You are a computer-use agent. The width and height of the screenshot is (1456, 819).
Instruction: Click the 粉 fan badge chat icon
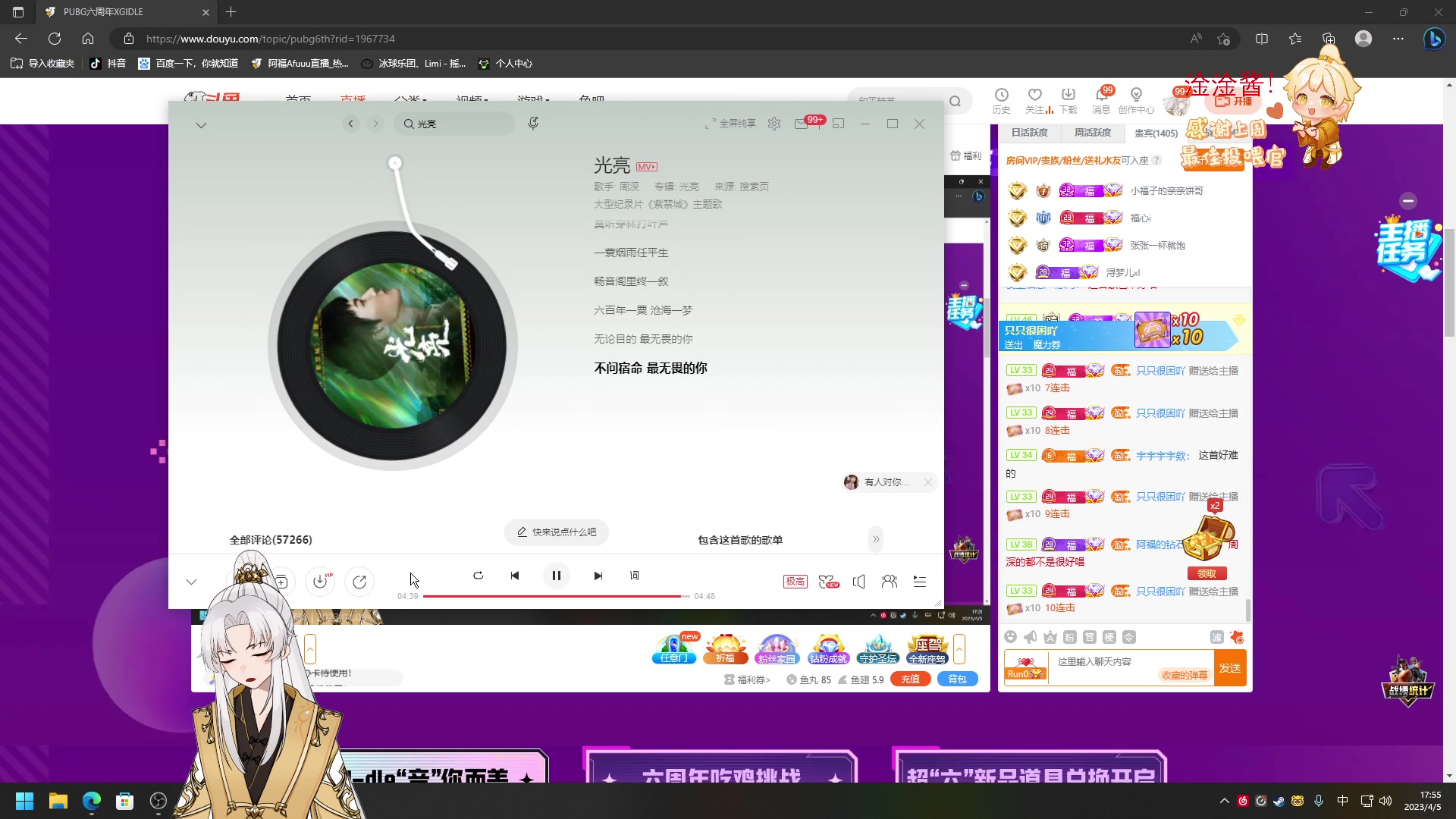(1070, 637)
